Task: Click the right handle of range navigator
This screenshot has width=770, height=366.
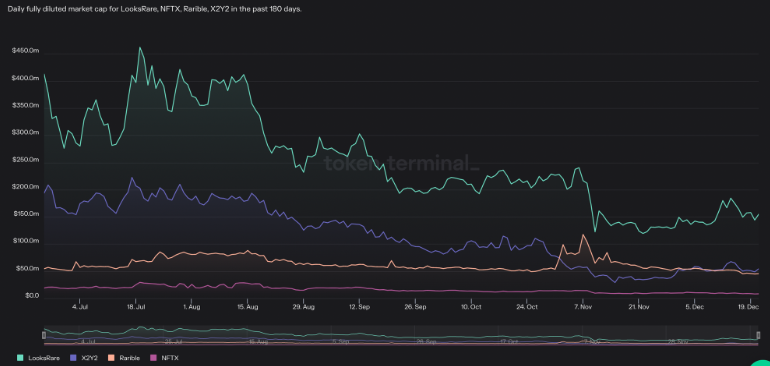Action: coord(759,335)
